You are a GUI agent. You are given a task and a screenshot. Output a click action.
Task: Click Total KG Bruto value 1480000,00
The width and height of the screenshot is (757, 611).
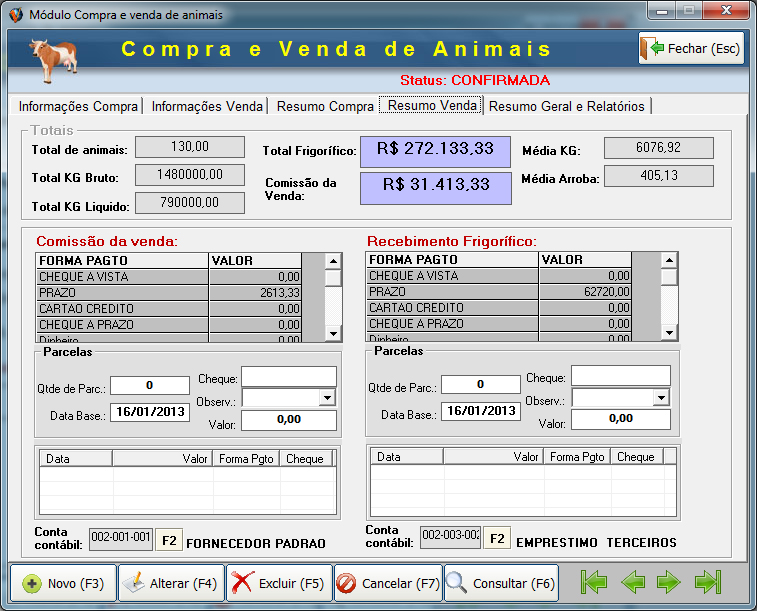(x=190, y=175)
